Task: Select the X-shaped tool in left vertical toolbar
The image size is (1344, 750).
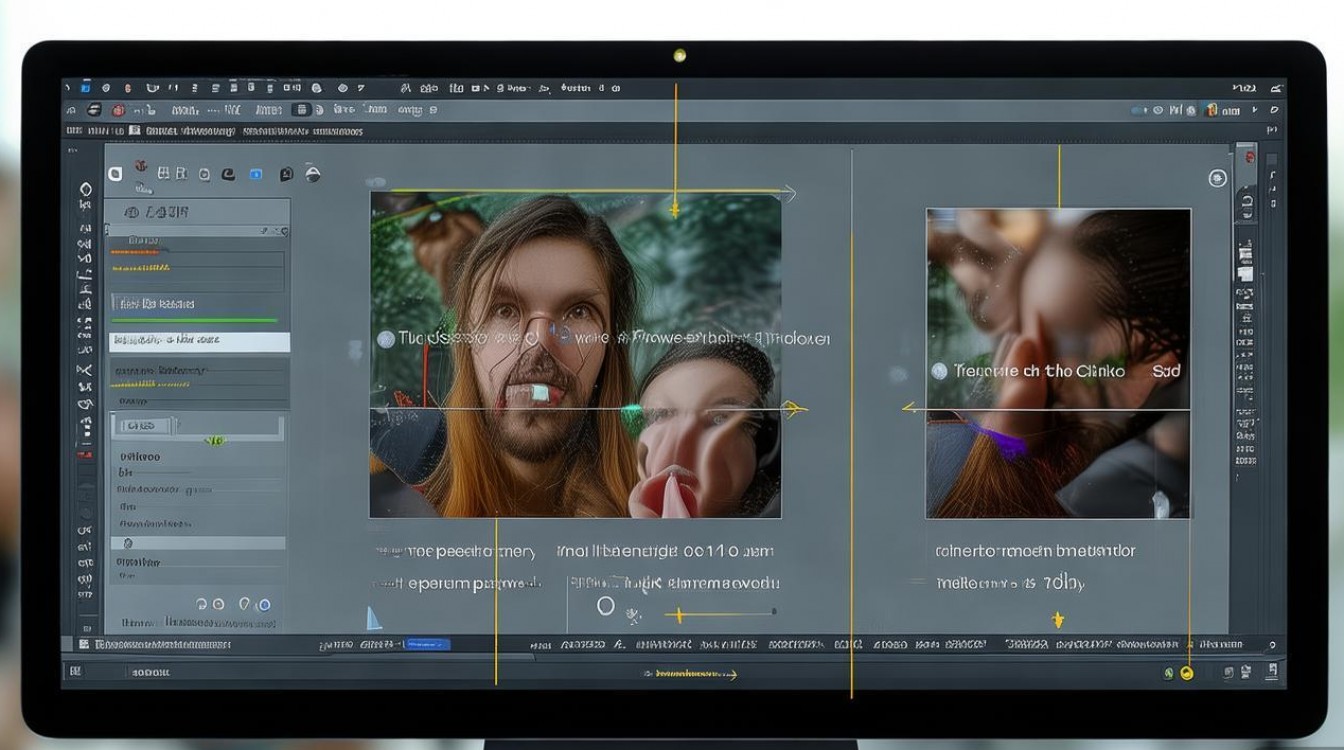Action: pyautogui.click(x=85, y=370)
